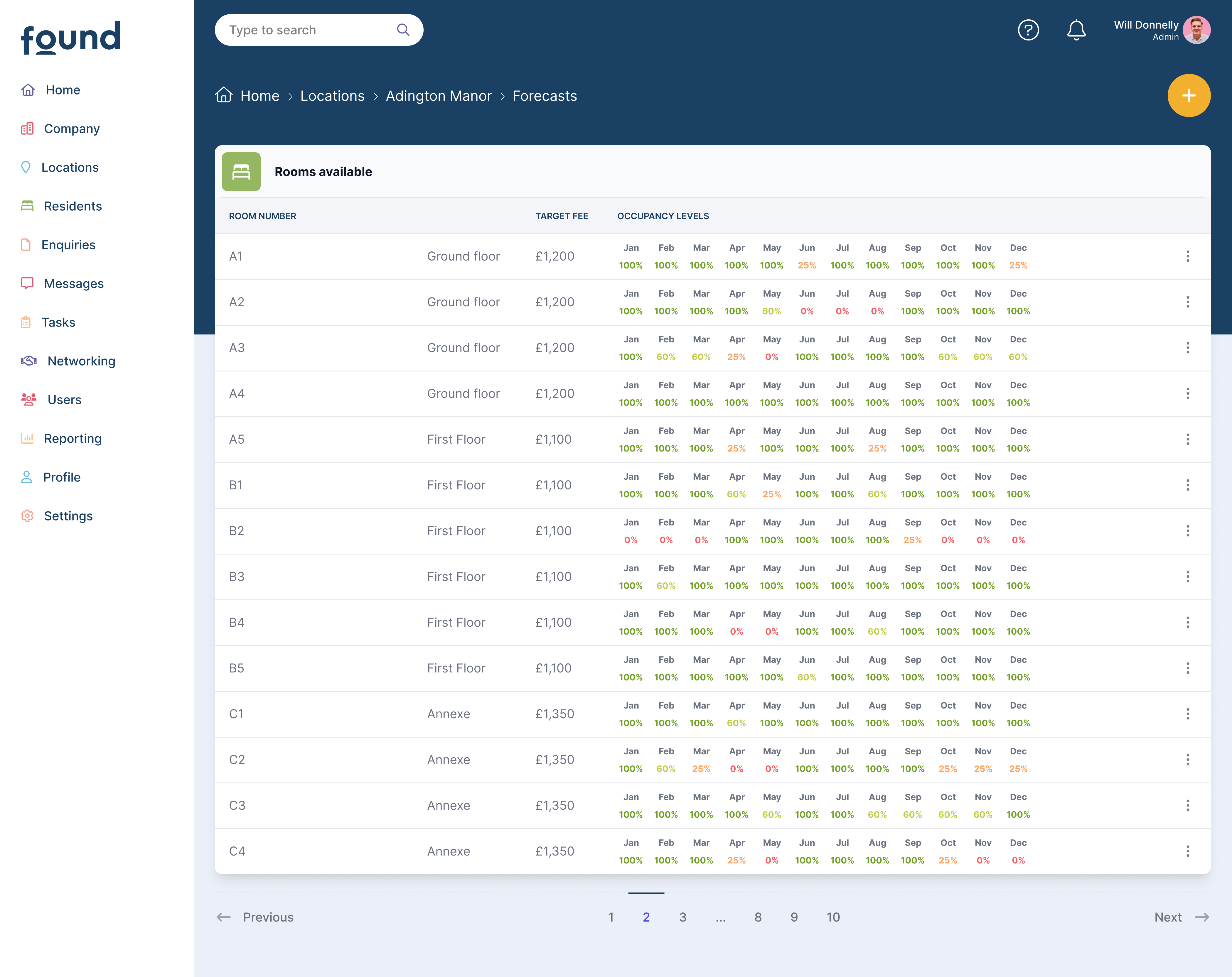Go to the Next page

(1181, 917)
